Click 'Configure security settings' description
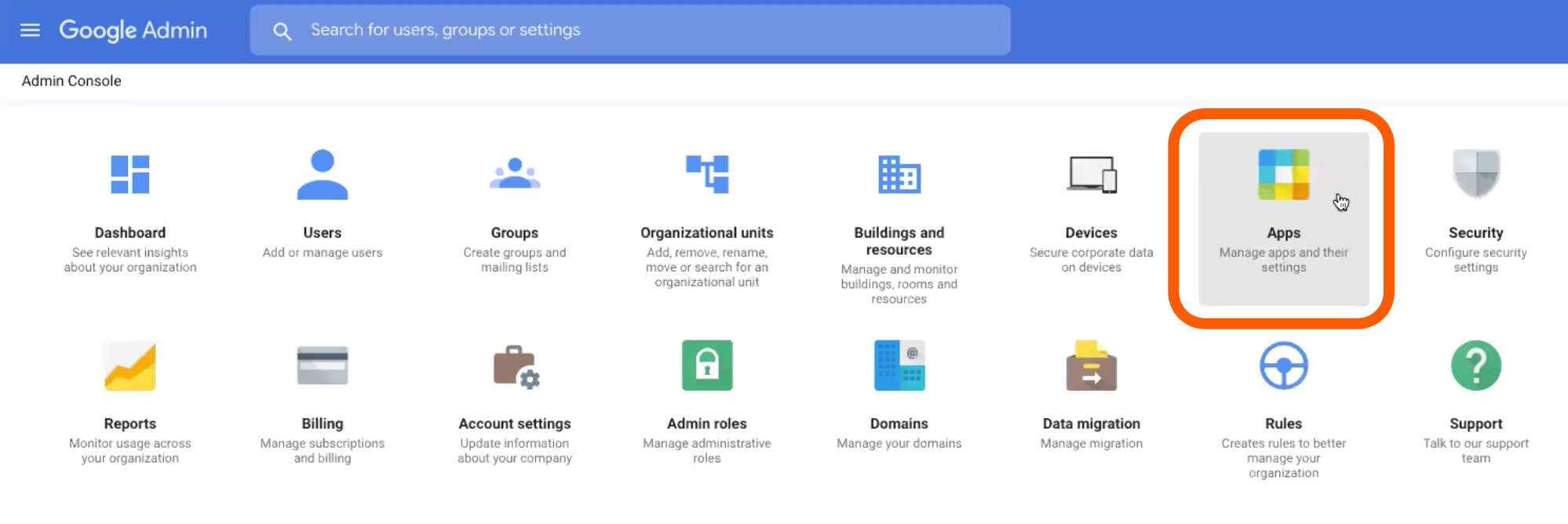The image size is (1568, 524). click(1476, 260)
